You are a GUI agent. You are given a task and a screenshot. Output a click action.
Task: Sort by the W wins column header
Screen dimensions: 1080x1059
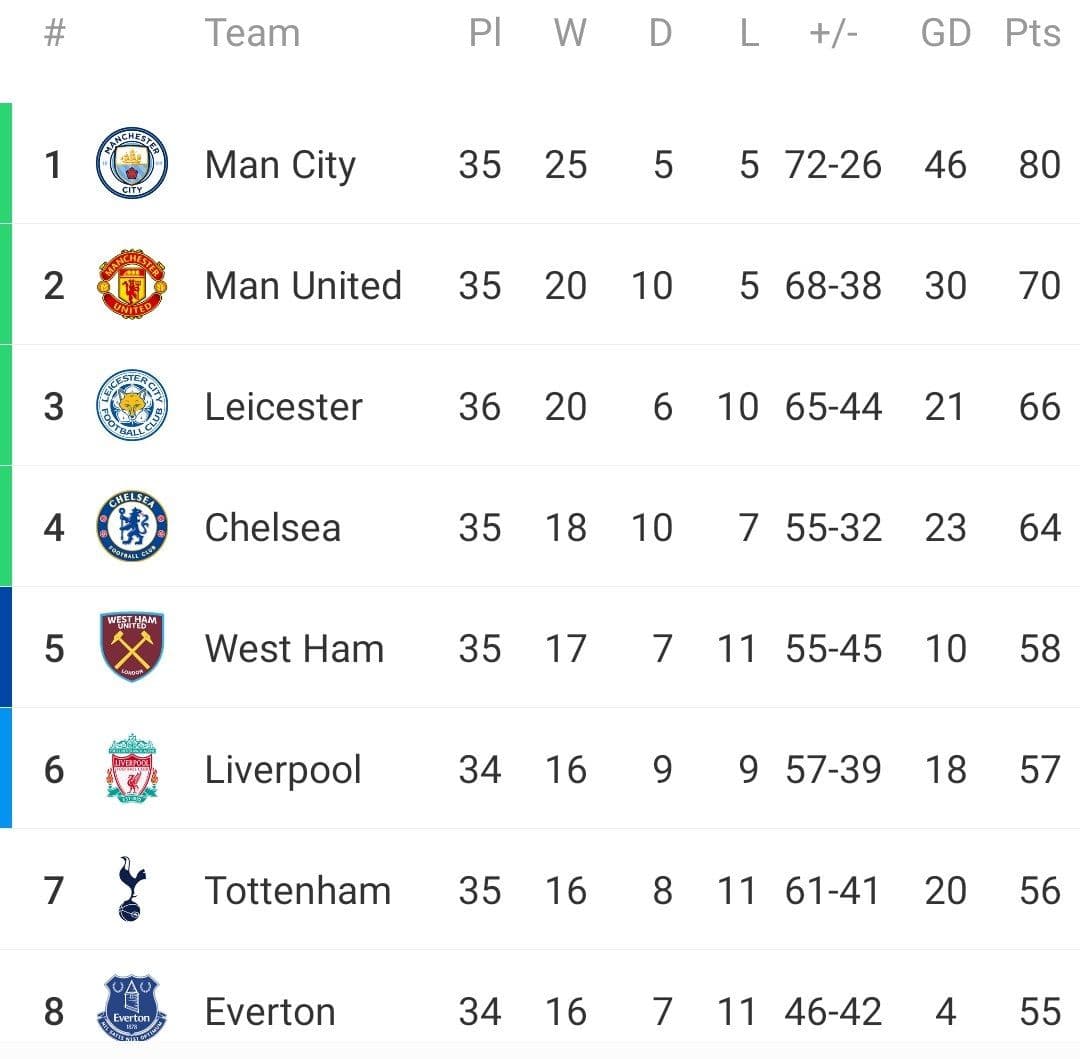tap(569, 33)
